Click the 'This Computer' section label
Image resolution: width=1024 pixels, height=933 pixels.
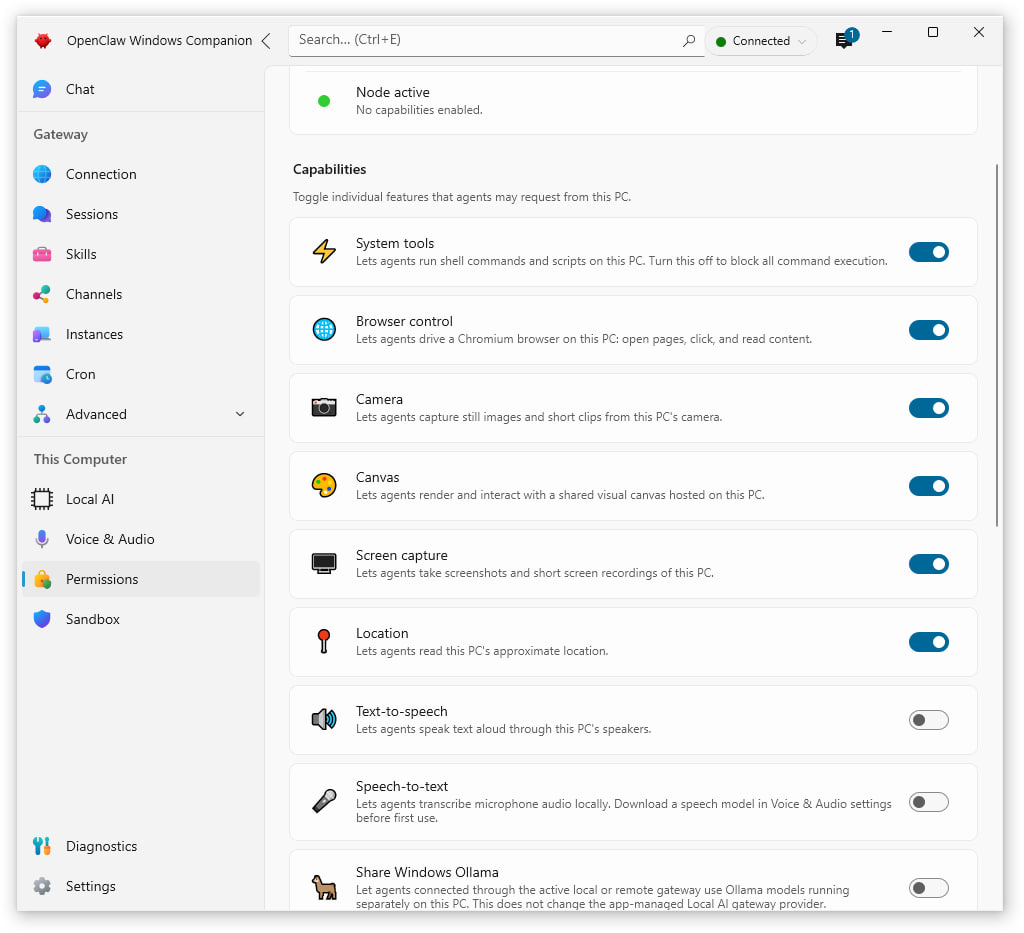pos(80,459)
